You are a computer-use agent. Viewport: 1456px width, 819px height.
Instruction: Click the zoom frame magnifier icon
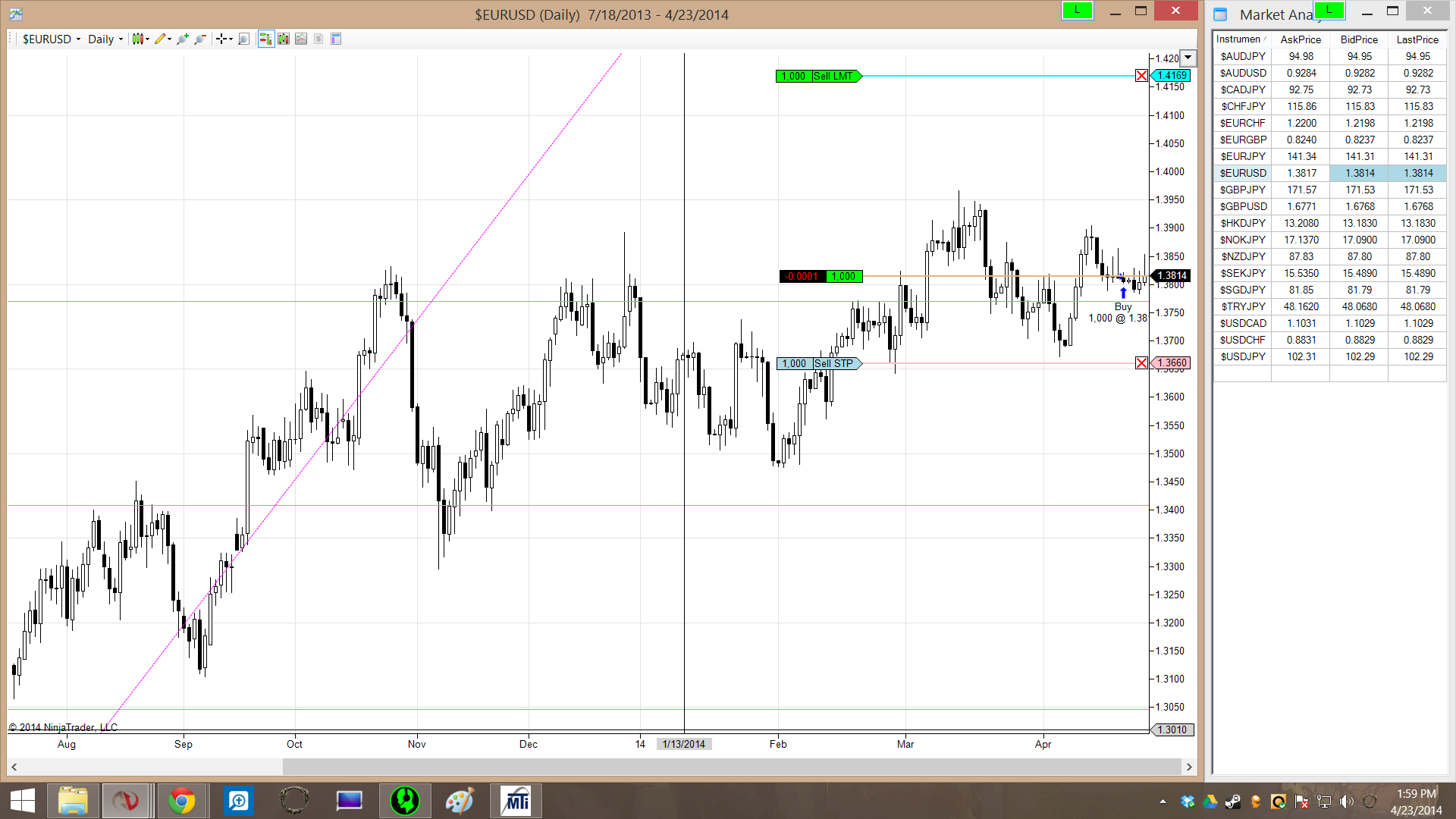(x=243, y=39)
